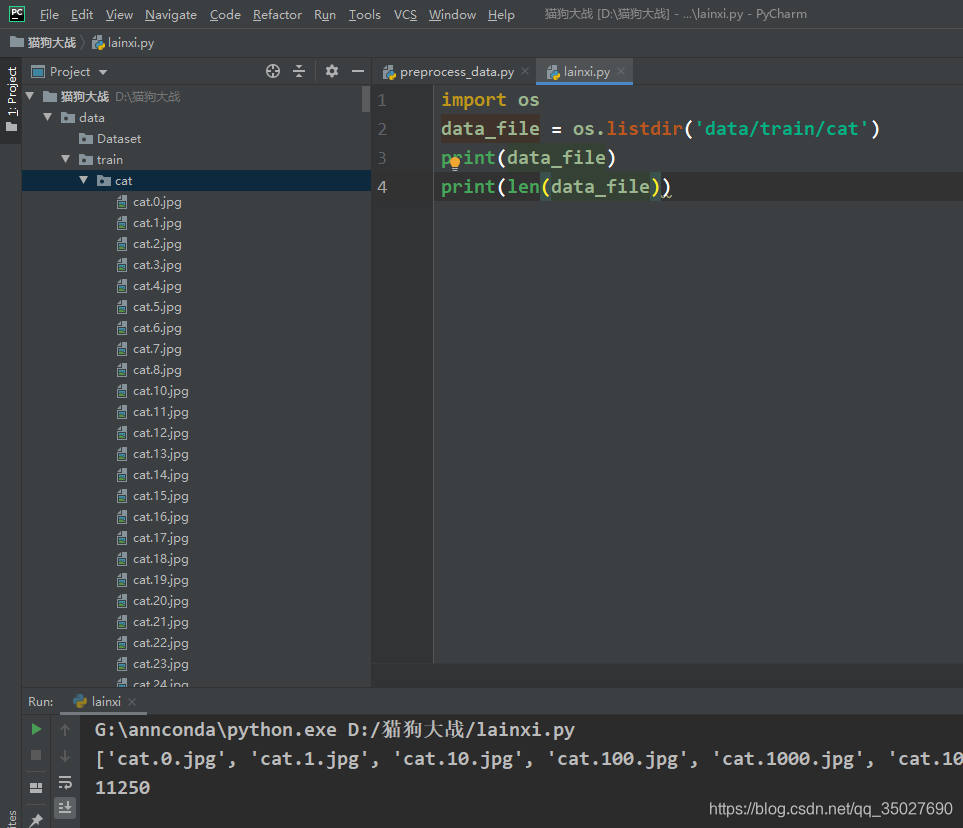Open Project panel settings gear
This screenshot has width=963, height=828.
(x=331, y=71)
